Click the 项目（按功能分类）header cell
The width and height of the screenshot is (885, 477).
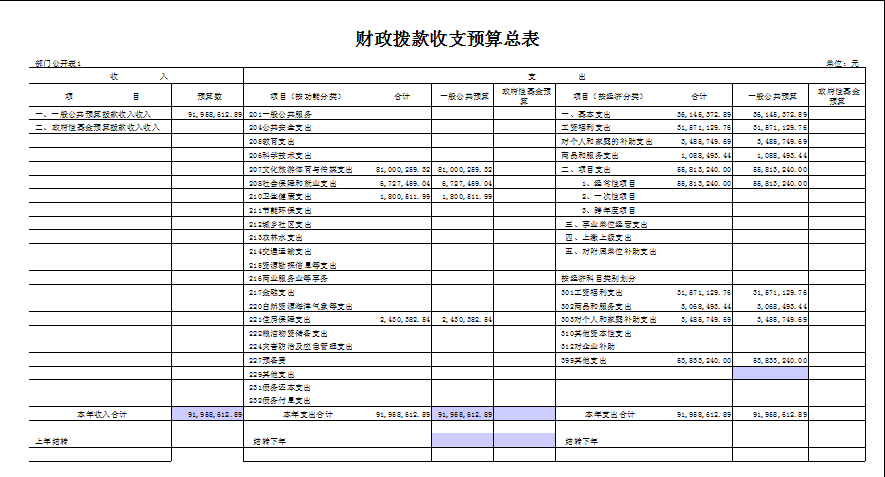(303, 96)
